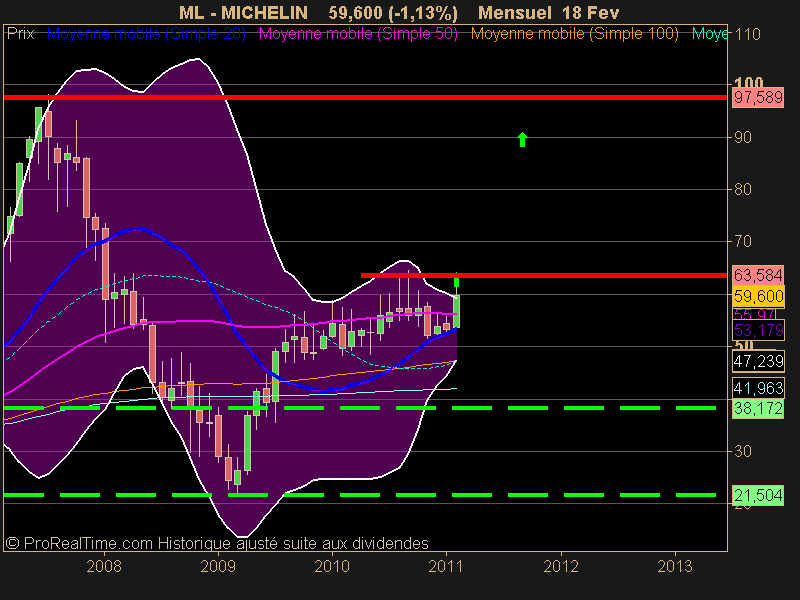Click the ML - MICHELIN chart title
This screenshot has width=800, height=600.
pos(243,12)
